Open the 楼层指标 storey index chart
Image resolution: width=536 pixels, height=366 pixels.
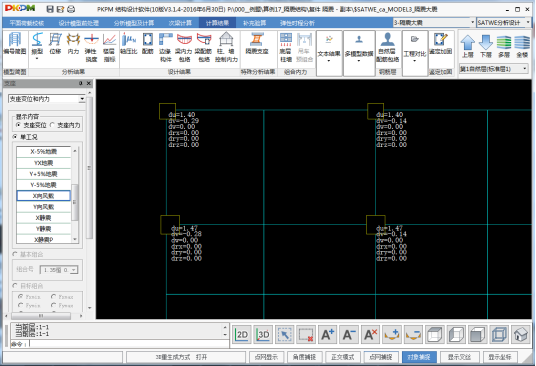[x=109, y=47]
